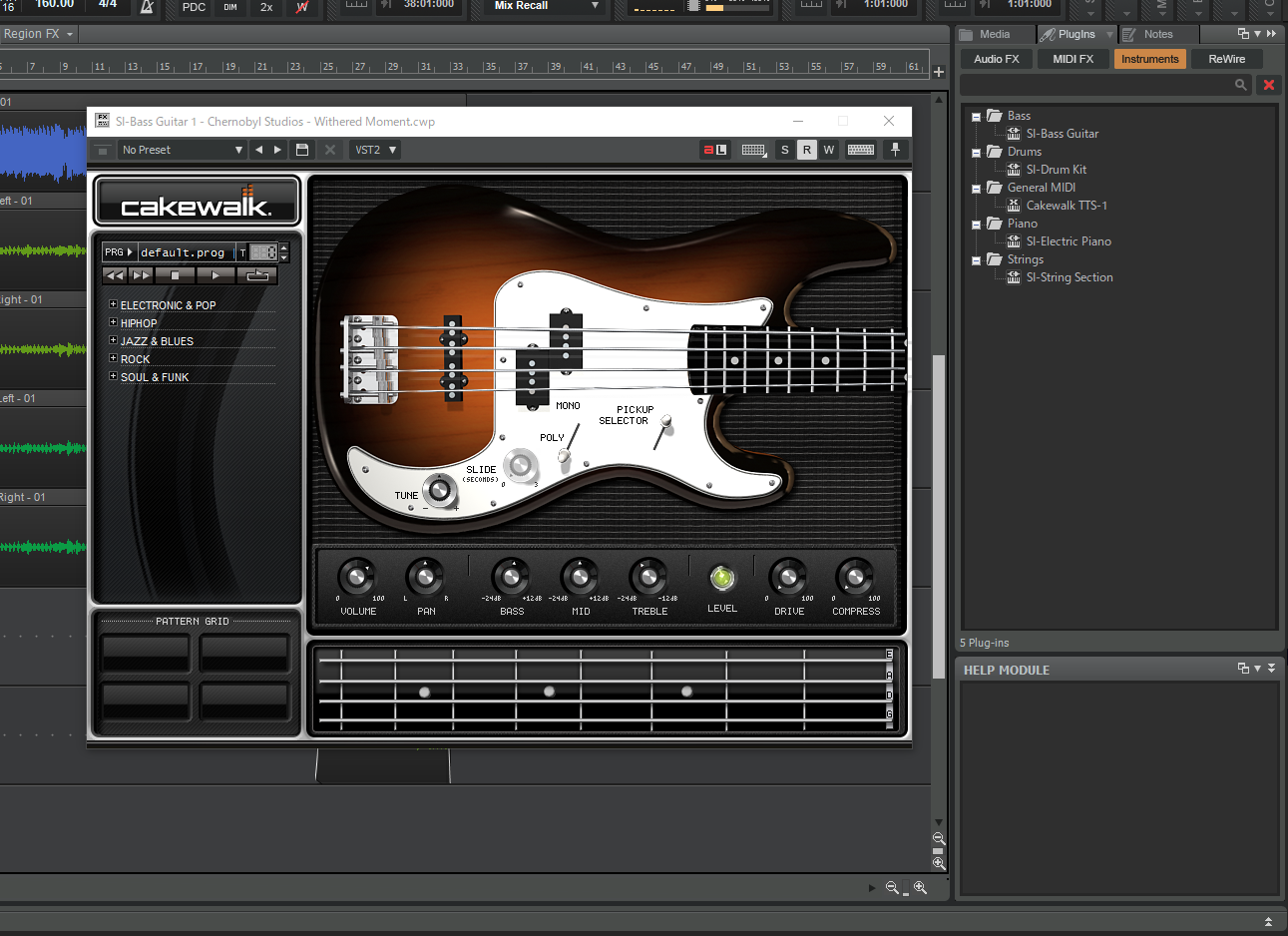Image resolution: width=1288 pixels, height=936 pixels.
Task: Switch to the Media browser tab
Action: coord(995,34)
